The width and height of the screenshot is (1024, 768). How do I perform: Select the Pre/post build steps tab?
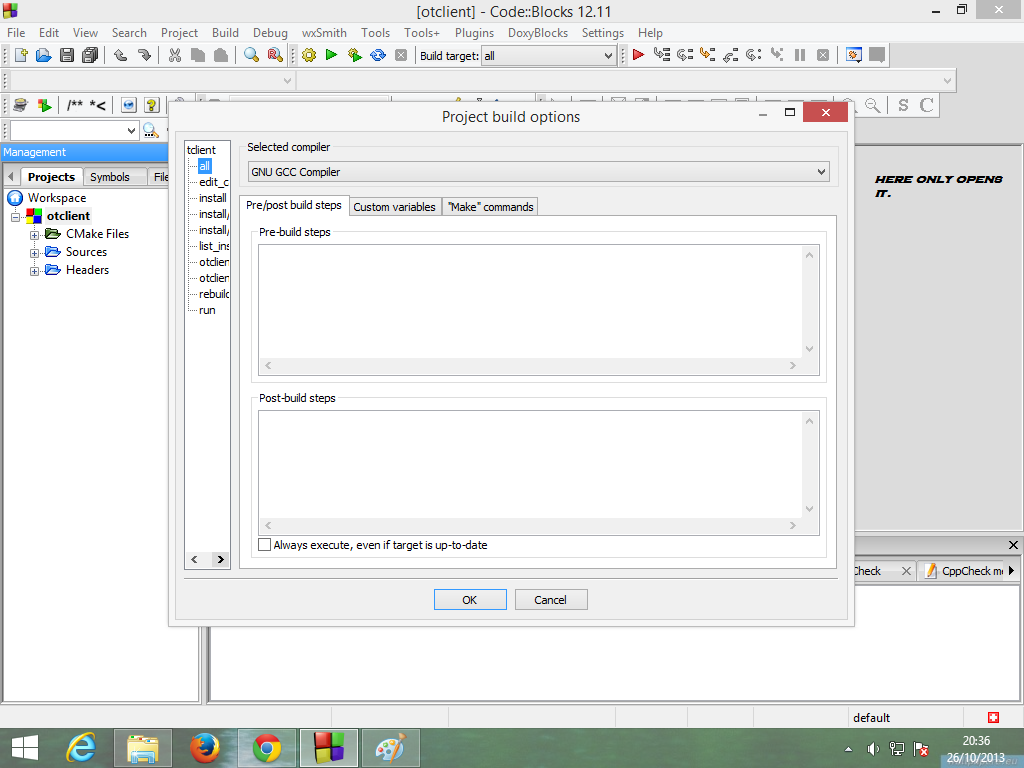click(x=294, y=205)
